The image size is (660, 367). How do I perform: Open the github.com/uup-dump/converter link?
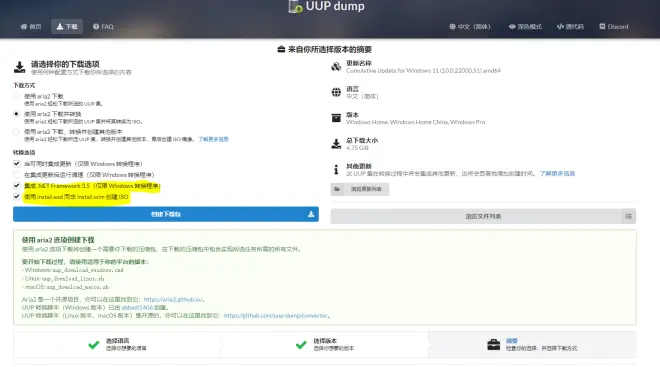click(275, 316)
